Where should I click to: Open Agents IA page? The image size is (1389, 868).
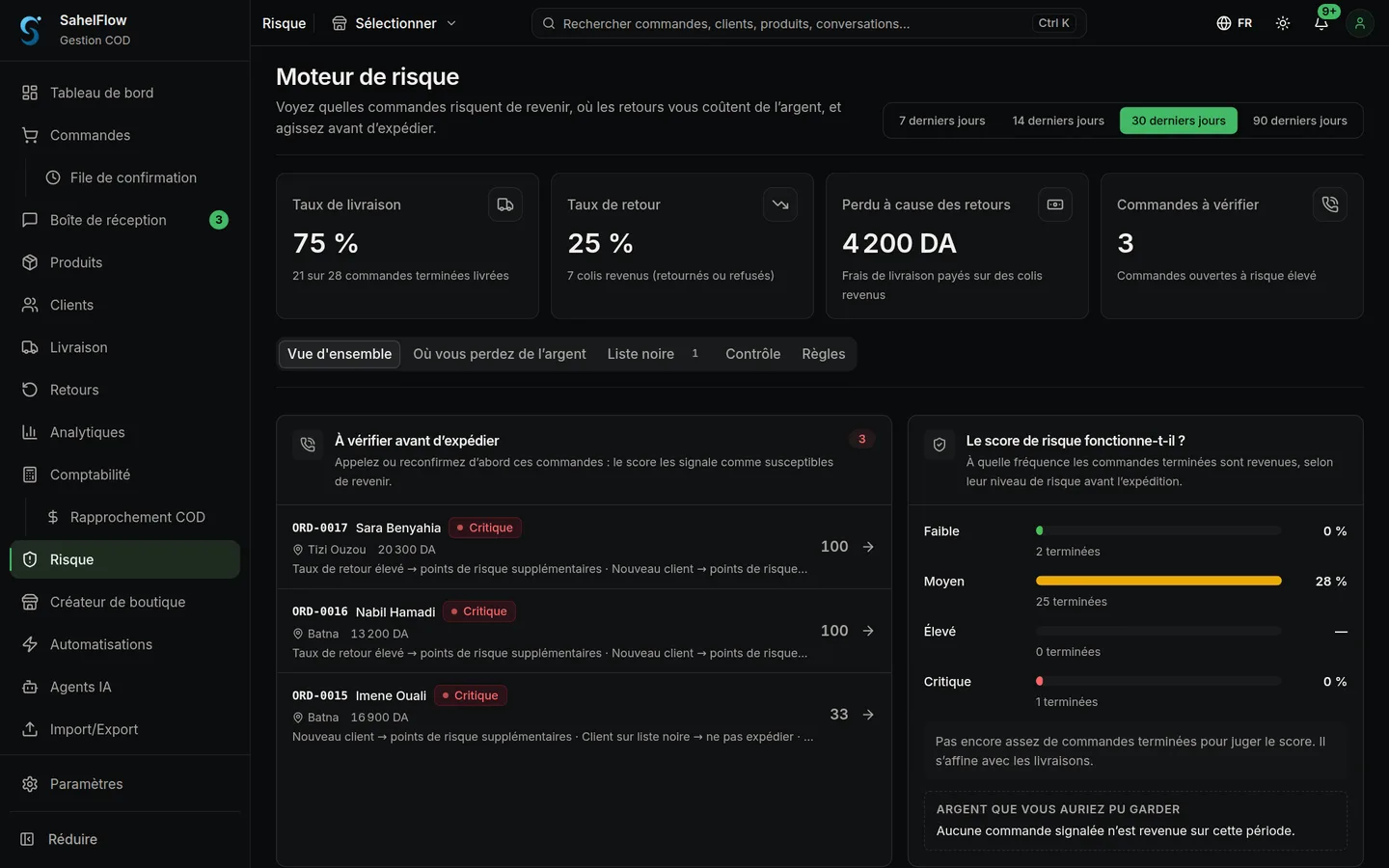125,687
